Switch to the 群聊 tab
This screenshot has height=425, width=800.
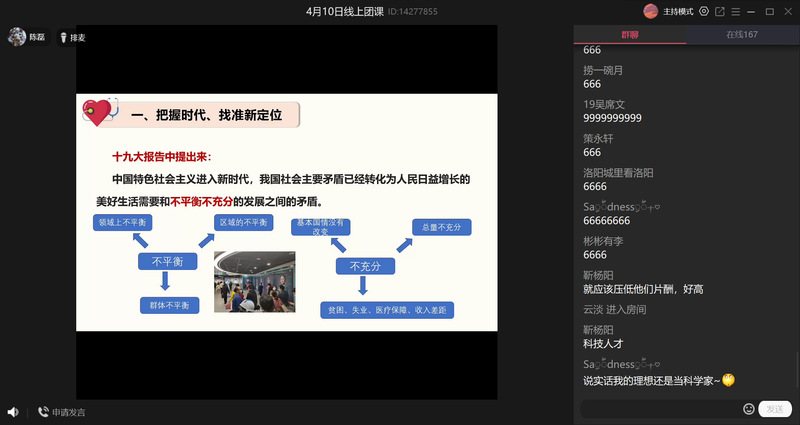630,35
